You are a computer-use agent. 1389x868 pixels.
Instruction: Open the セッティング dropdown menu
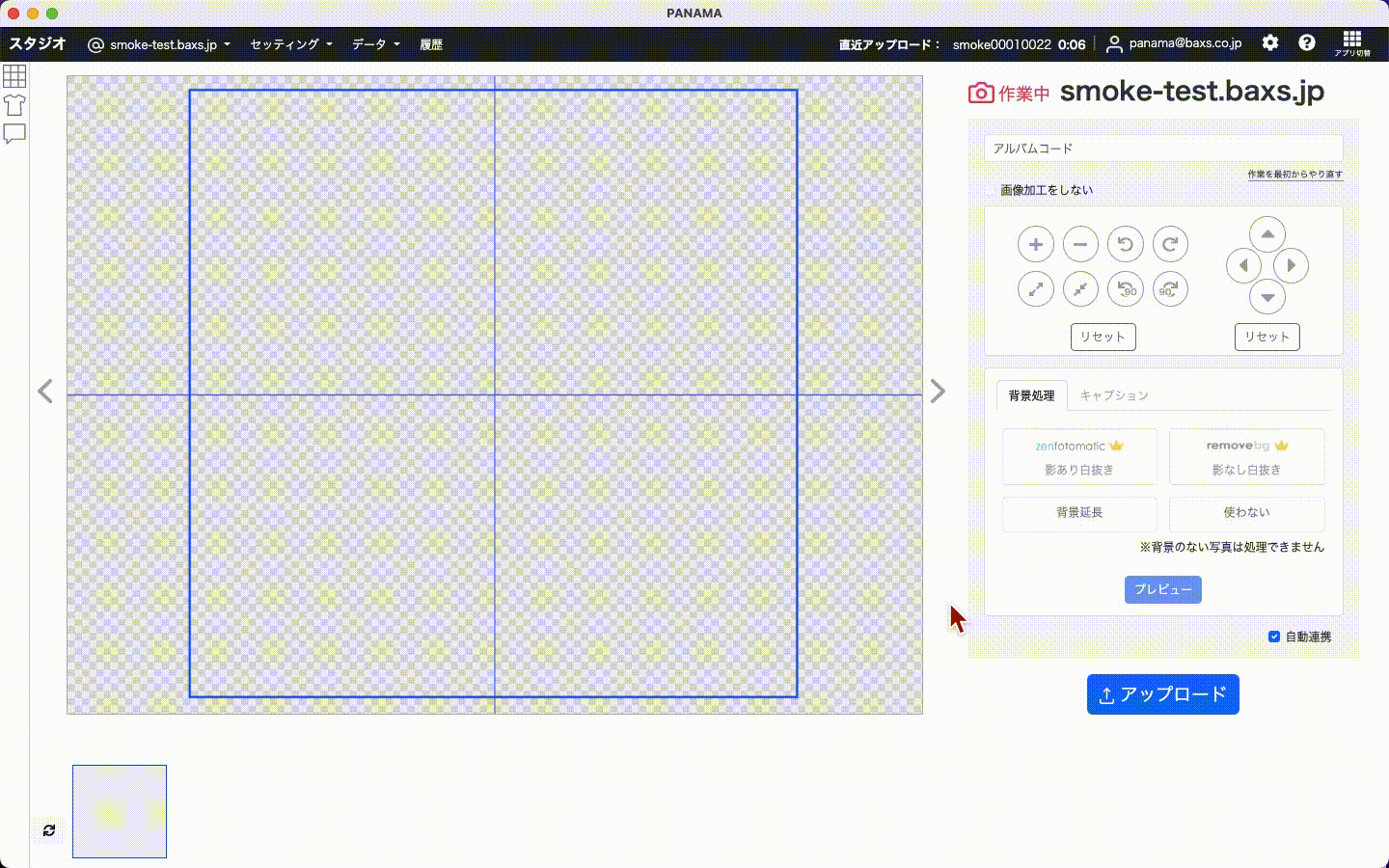[290, 44]
